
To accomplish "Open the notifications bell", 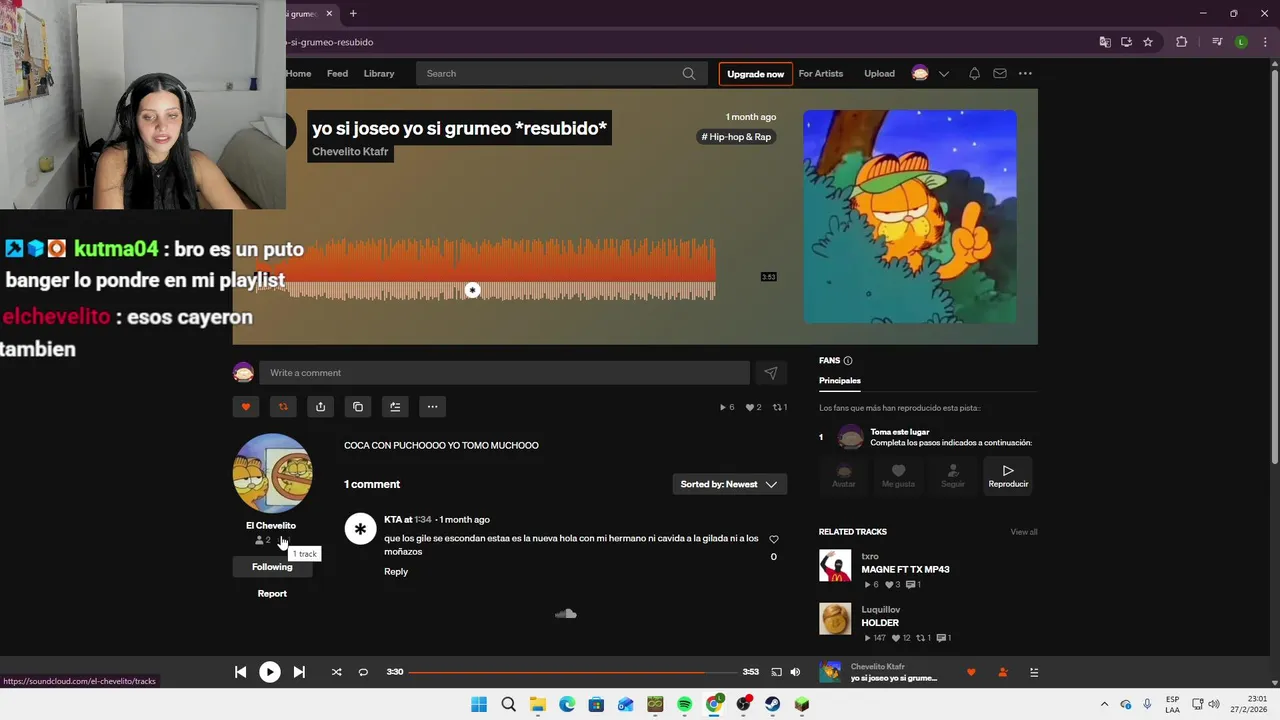I will click(974, 74).
